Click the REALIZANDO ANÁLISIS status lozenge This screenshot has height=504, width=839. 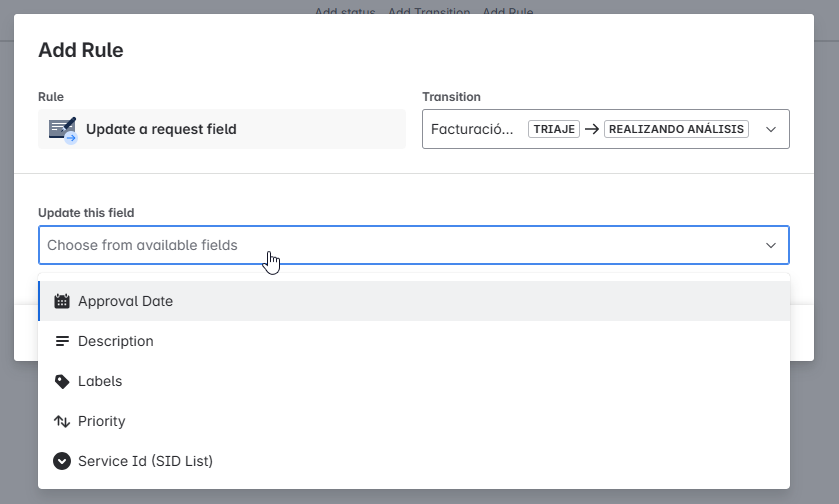click(x=676, y=129)
